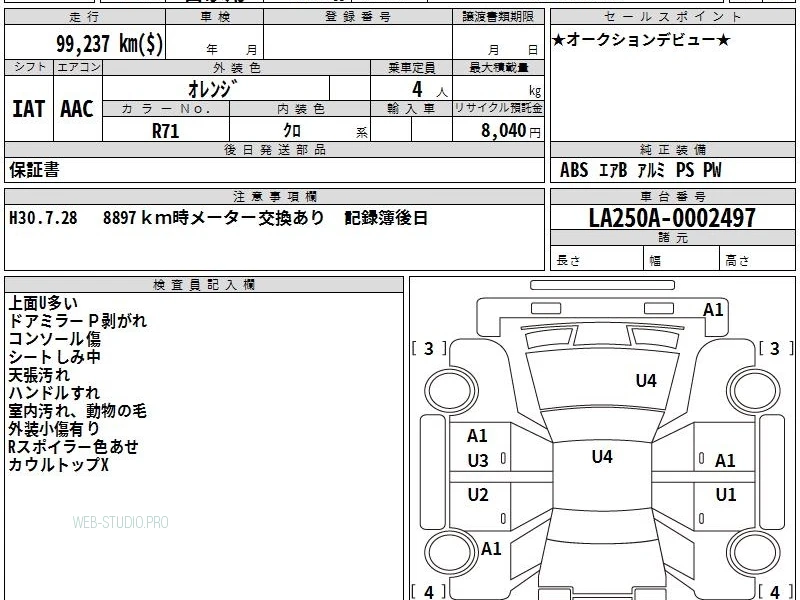800x600 pixels.
Task: Click inspector note 天張汚れ
Action: pyautogui.click(x=39, y=375)
